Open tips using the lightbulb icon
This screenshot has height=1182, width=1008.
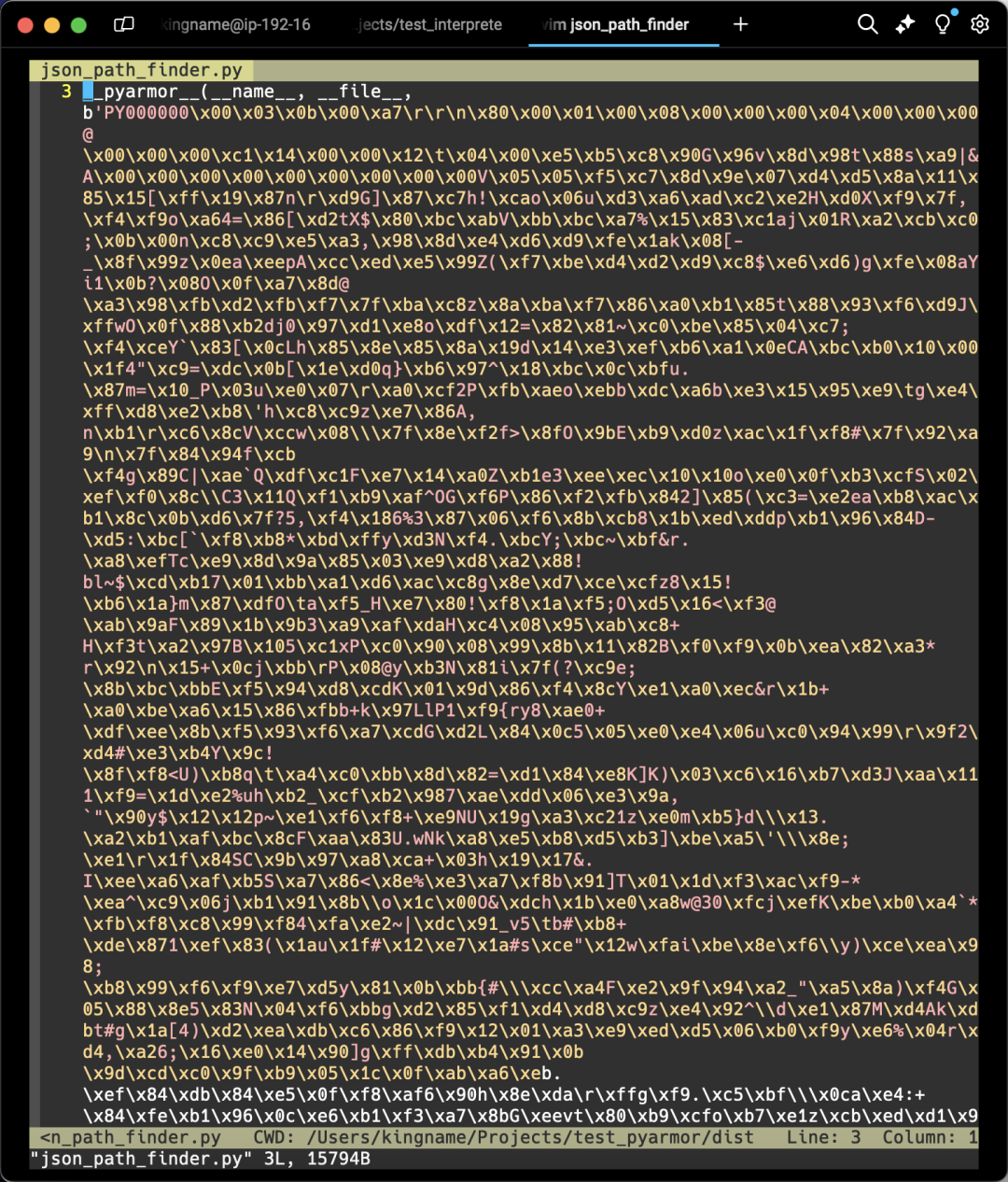click(x=942, y=26)
